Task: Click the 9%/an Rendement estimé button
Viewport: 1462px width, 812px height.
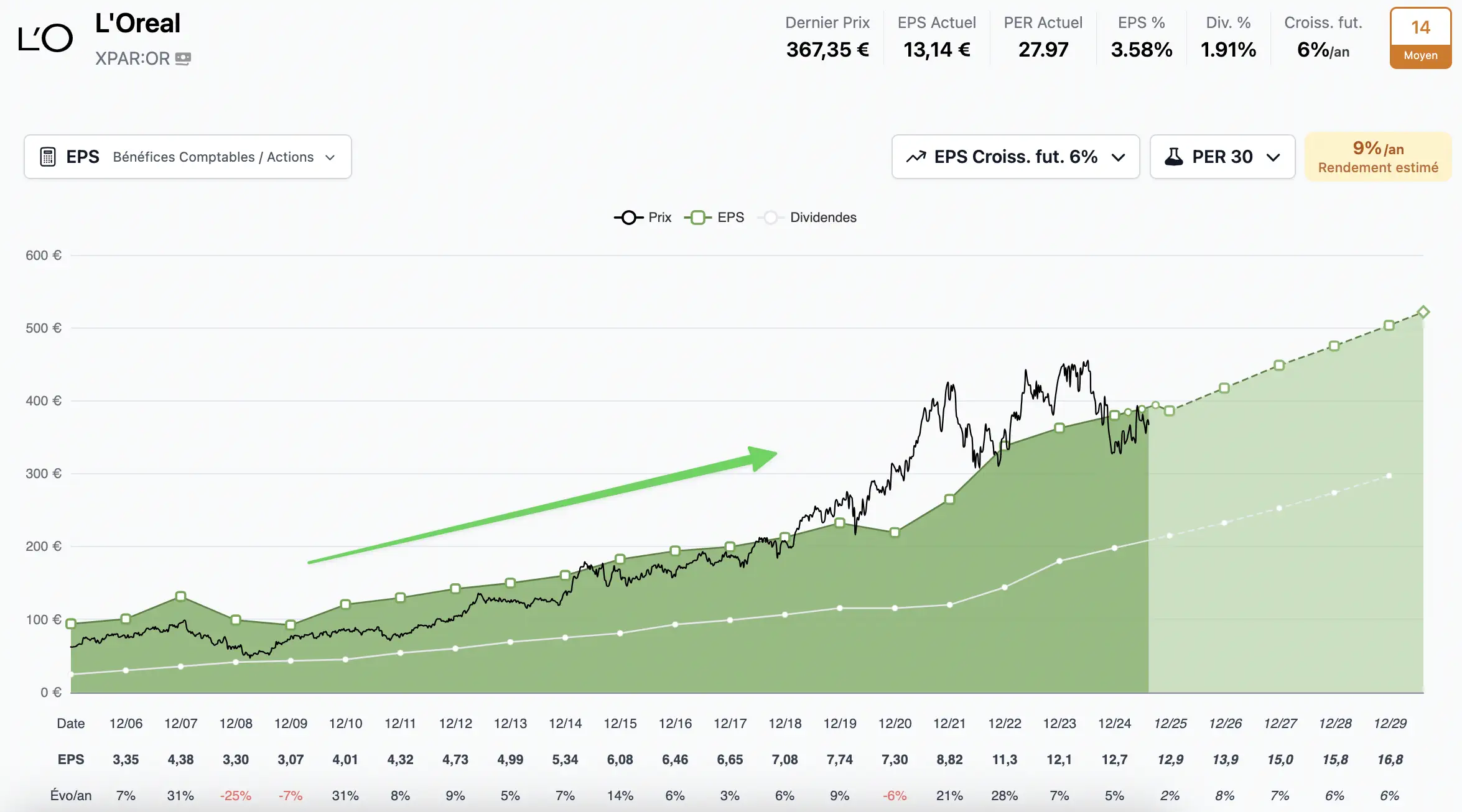Action: [x=1378, y=157]
